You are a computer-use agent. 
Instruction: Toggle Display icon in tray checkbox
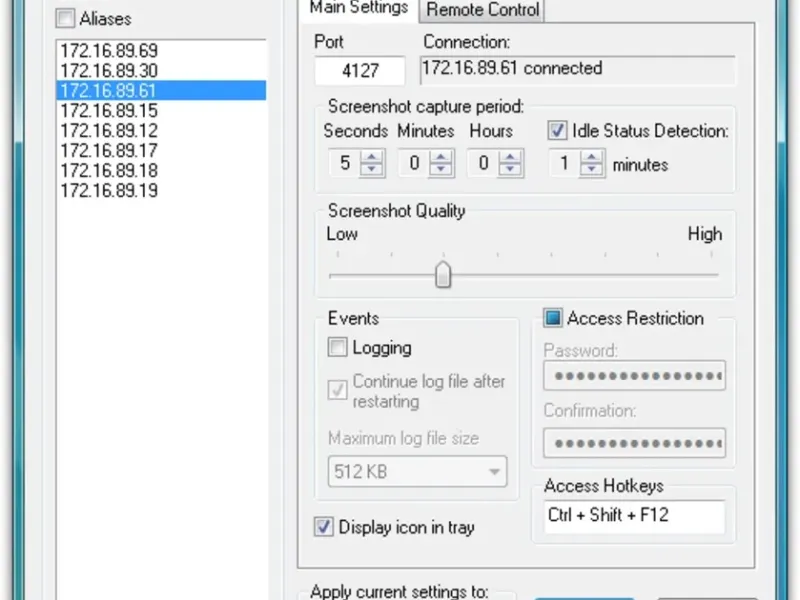click(323, 527)
